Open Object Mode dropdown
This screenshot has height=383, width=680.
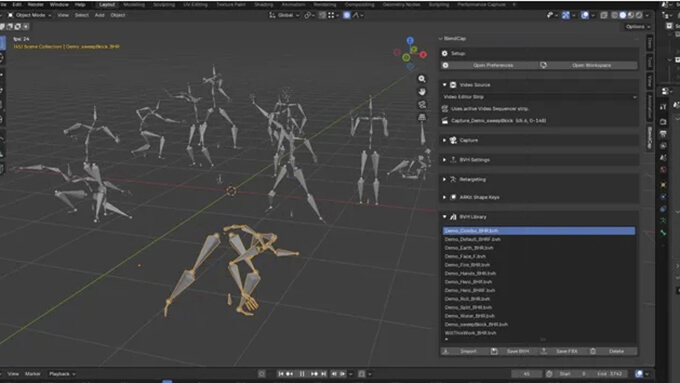click(x=30, y=15)
